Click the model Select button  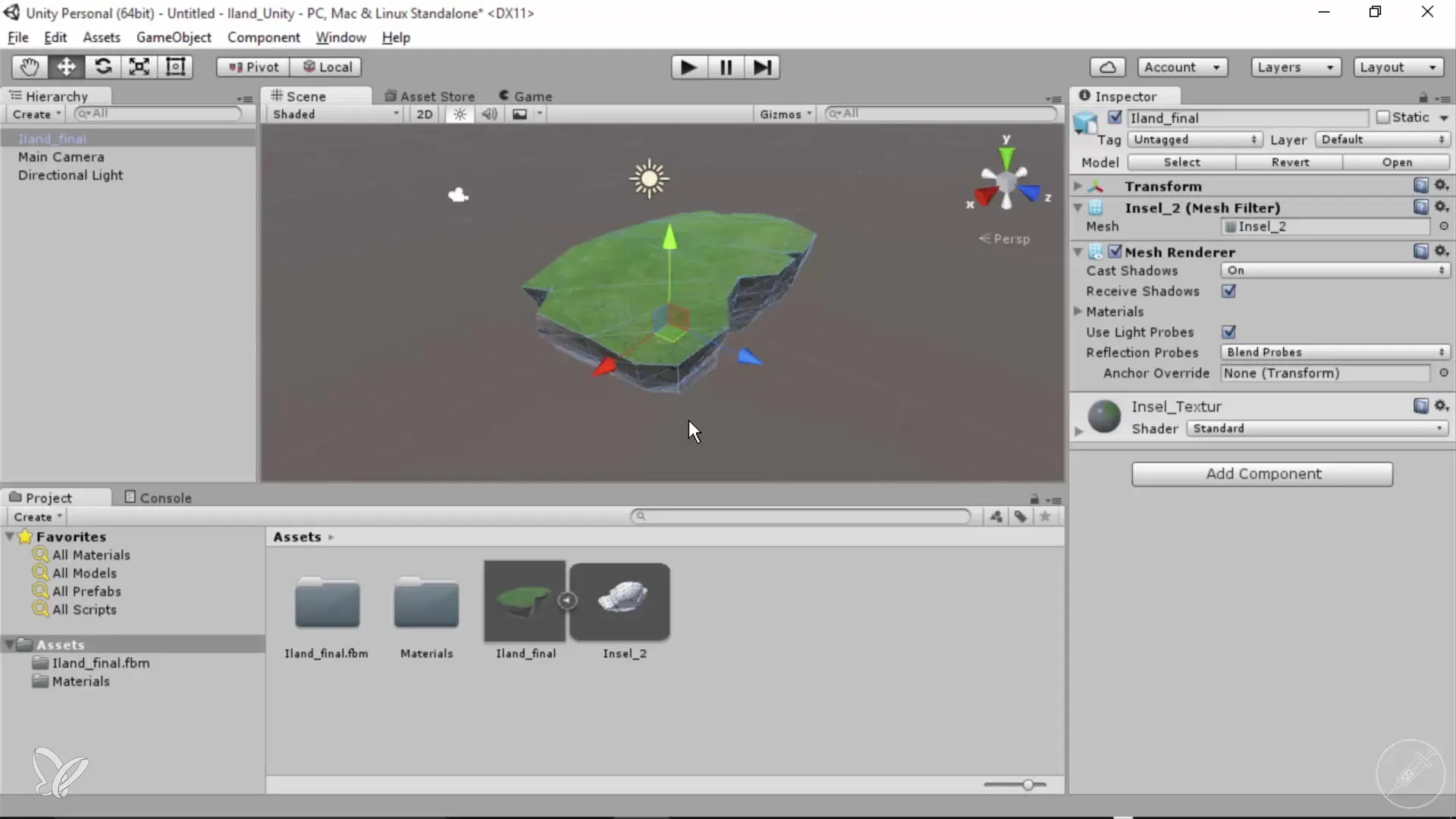[1181, 162]
